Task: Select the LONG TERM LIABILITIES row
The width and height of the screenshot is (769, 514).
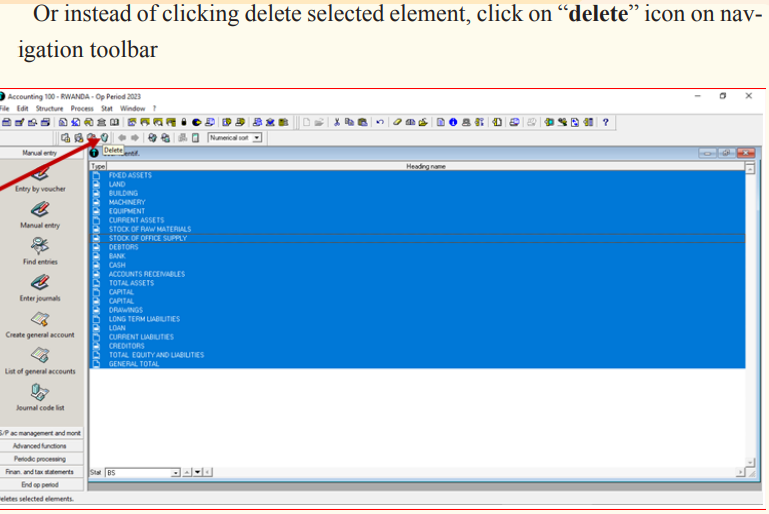Action: [x=417, y=319]
